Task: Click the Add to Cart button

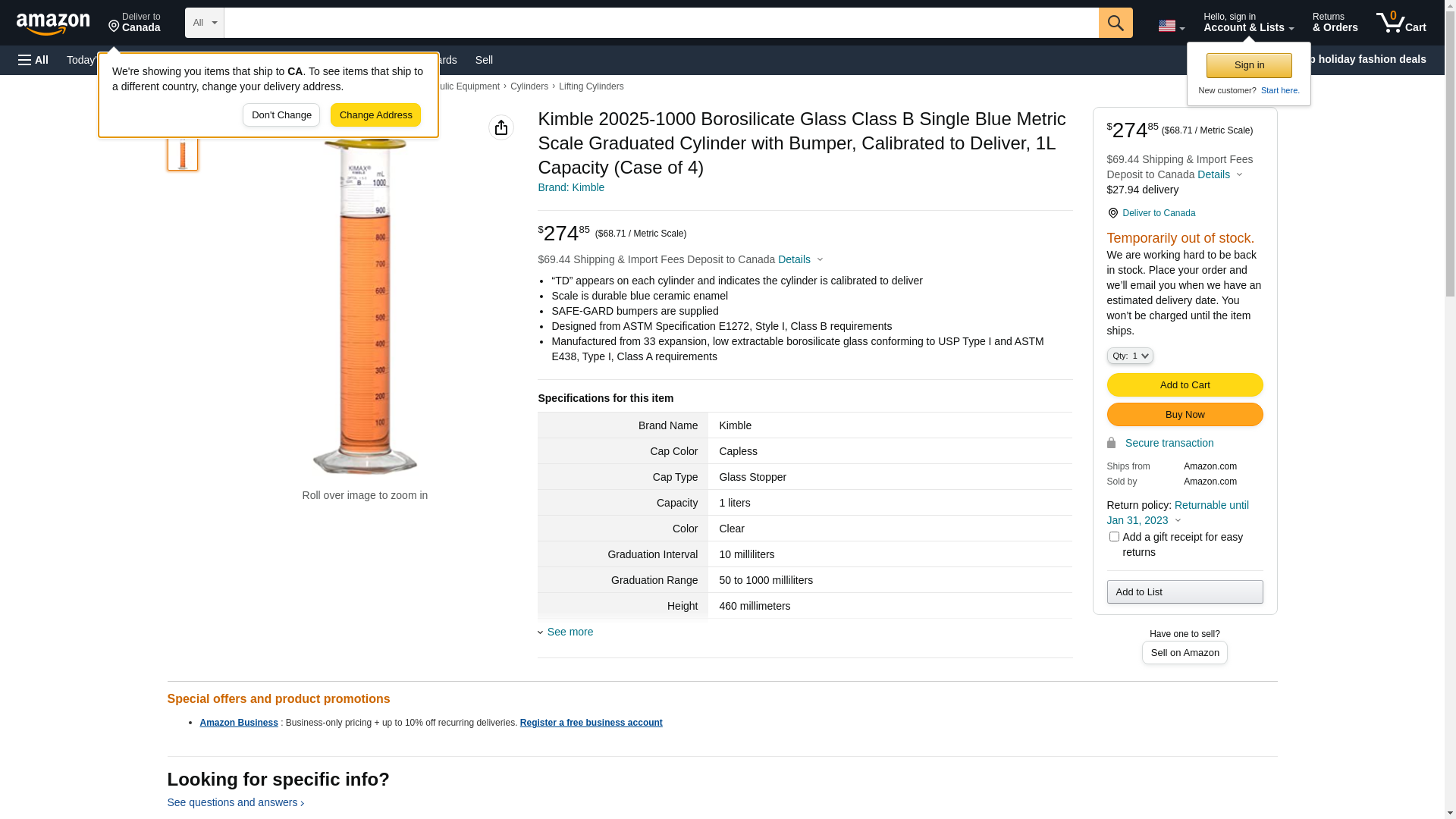Action: click(1184, 385)
